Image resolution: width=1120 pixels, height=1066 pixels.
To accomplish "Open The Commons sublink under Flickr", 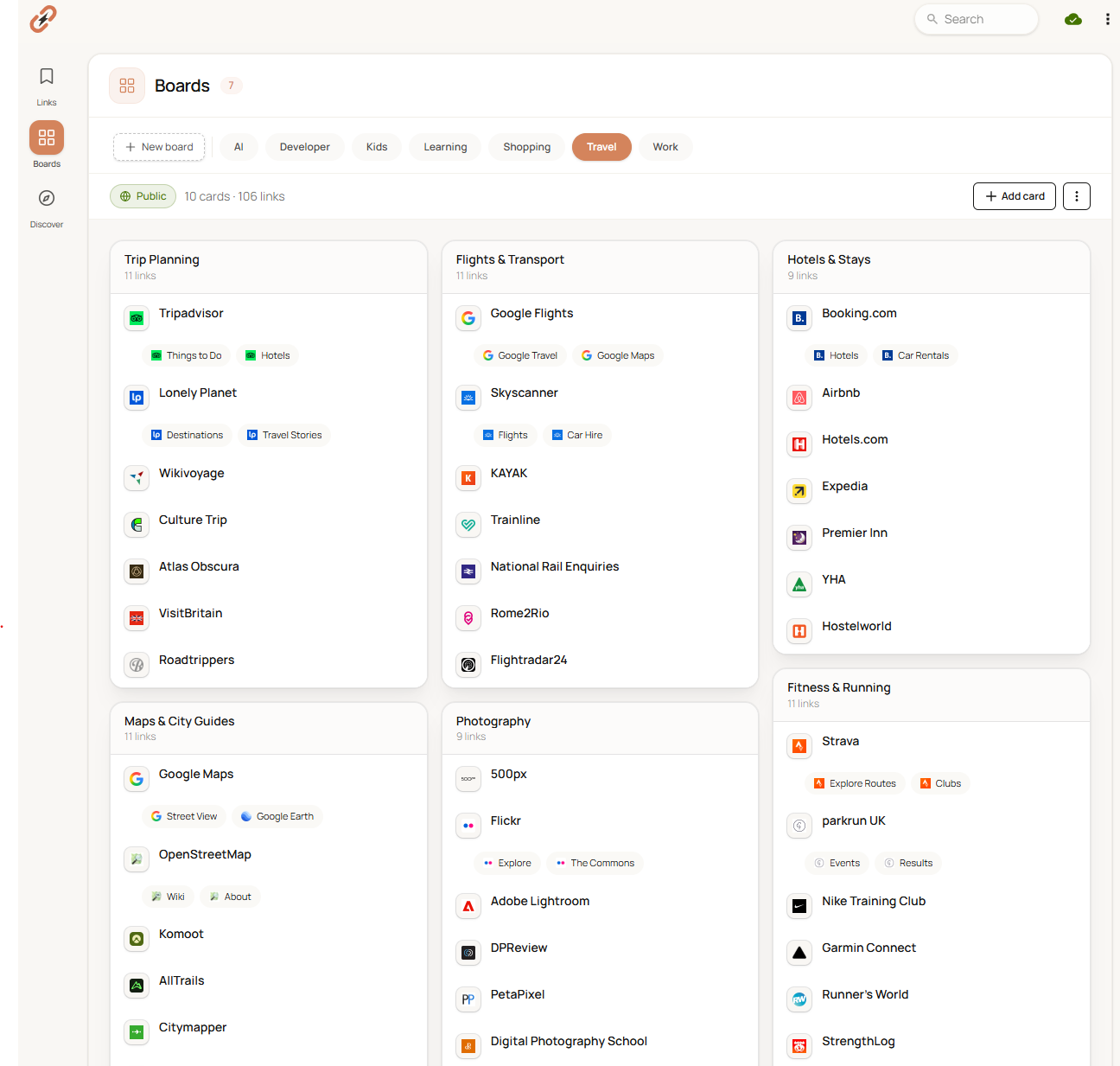I will [595, 863].
